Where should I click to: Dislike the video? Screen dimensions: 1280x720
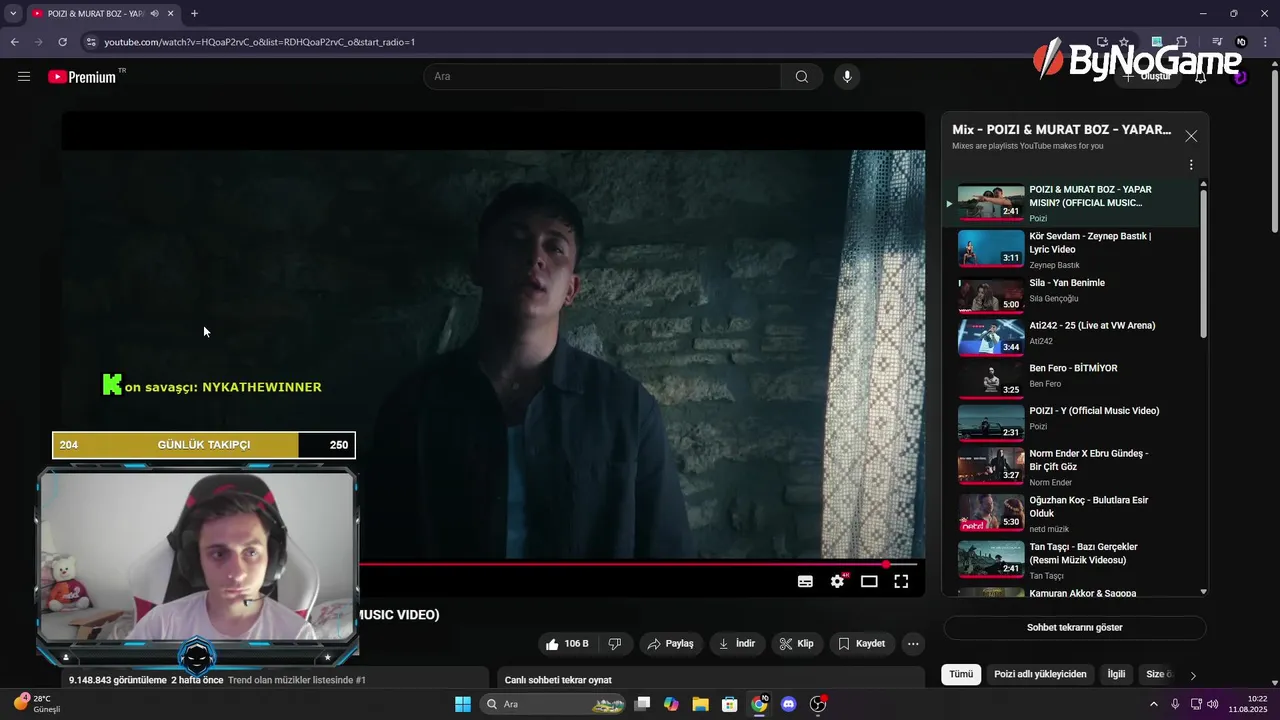click(615, 643)
